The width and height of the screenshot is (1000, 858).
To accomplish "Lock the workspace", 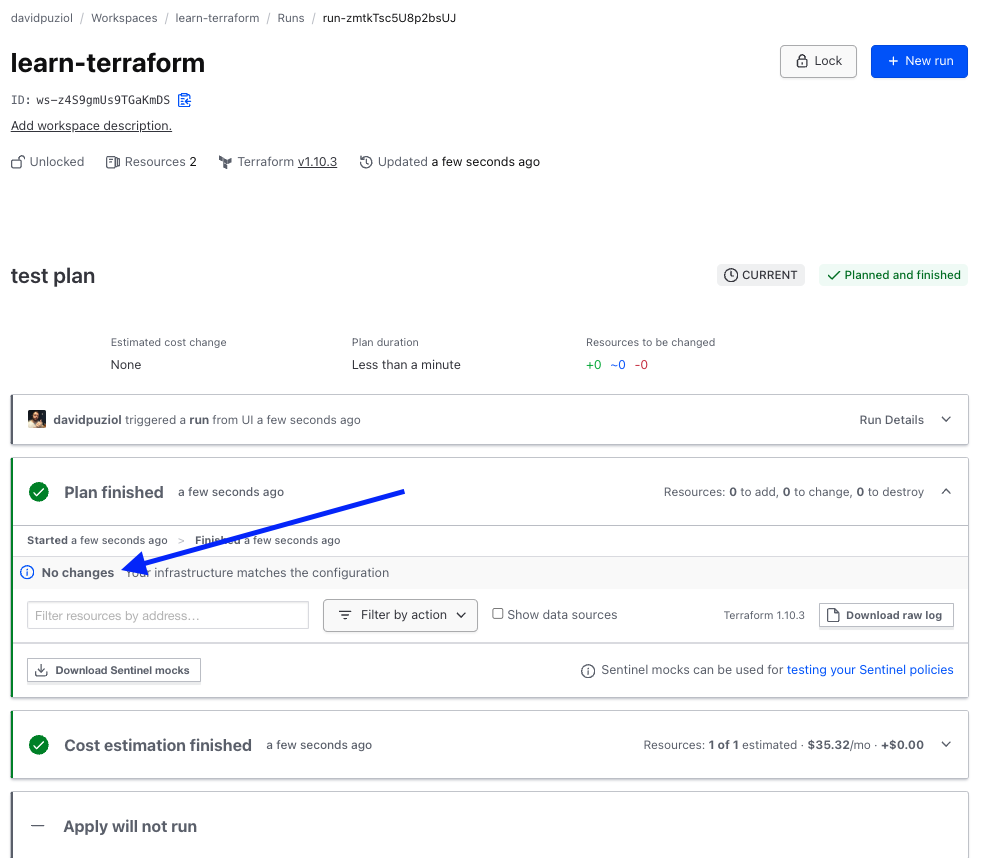I will pyautogui.click(x=818, y=61).
